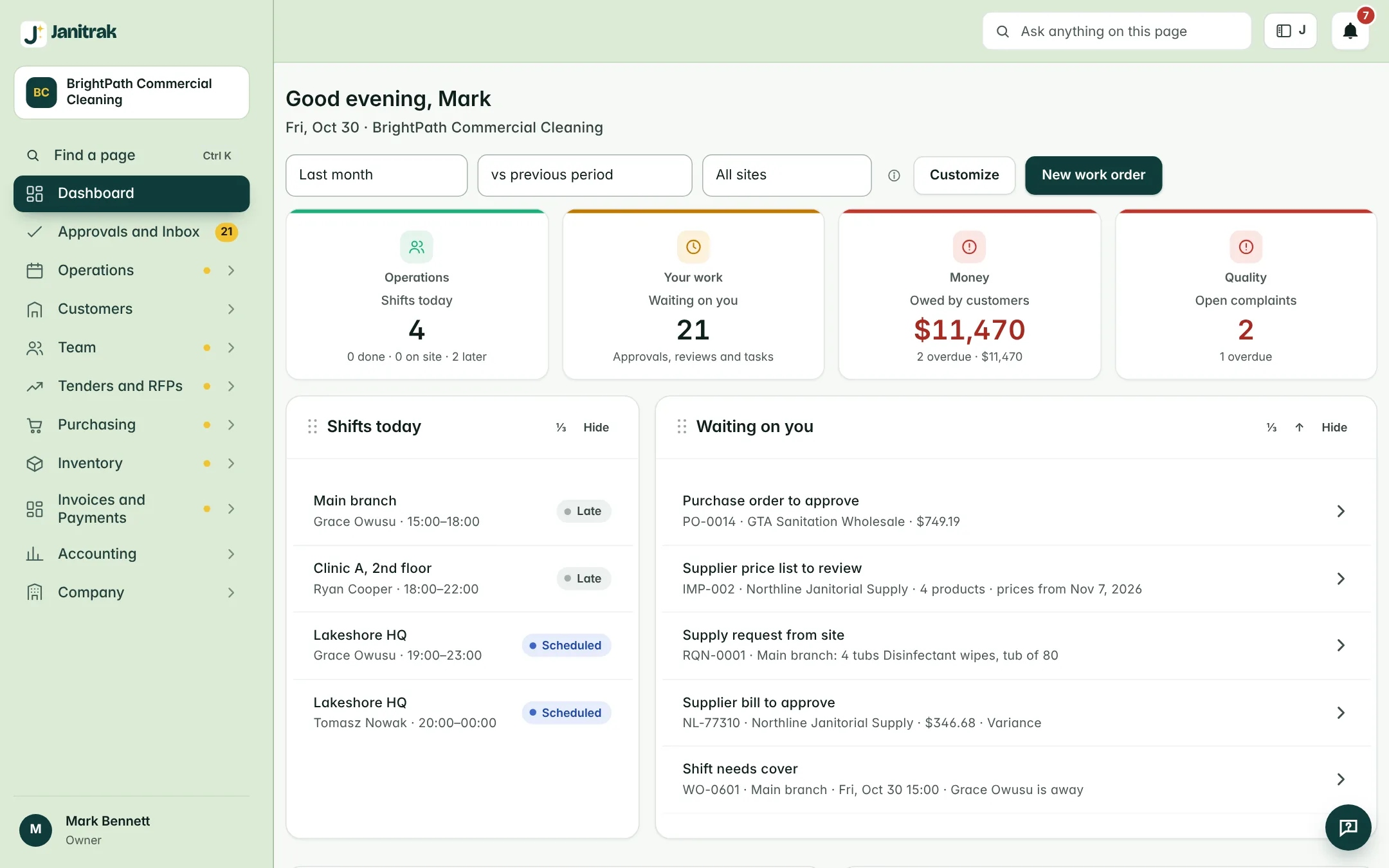Open Supplier bill to approve item

coord(1016,712)
